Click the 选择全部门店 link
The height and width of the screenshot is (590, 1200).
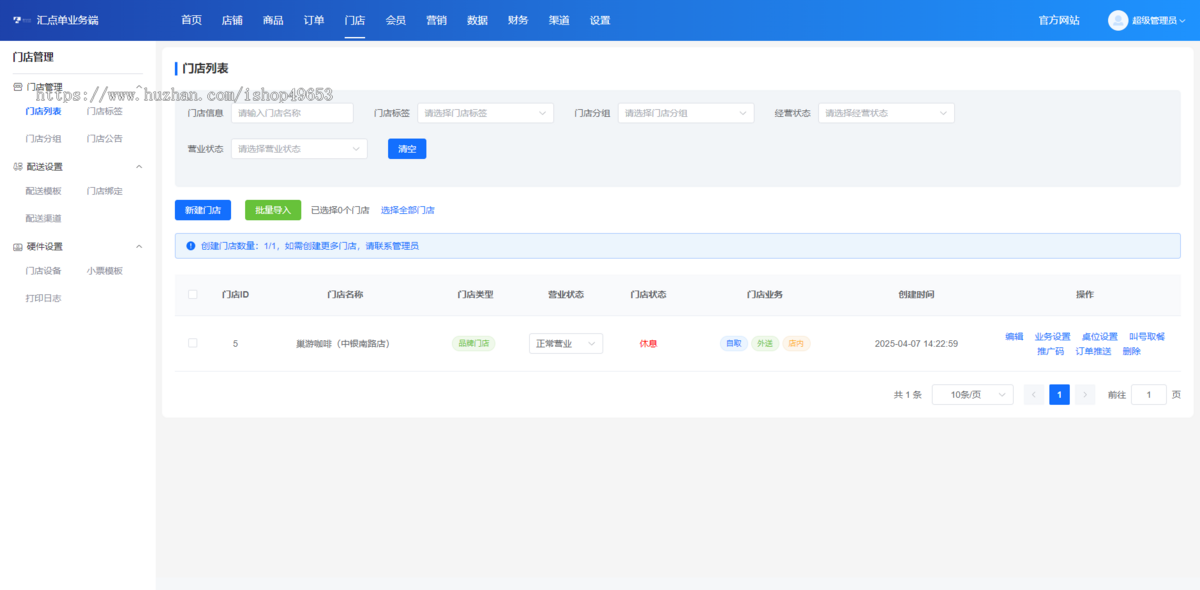408,210
